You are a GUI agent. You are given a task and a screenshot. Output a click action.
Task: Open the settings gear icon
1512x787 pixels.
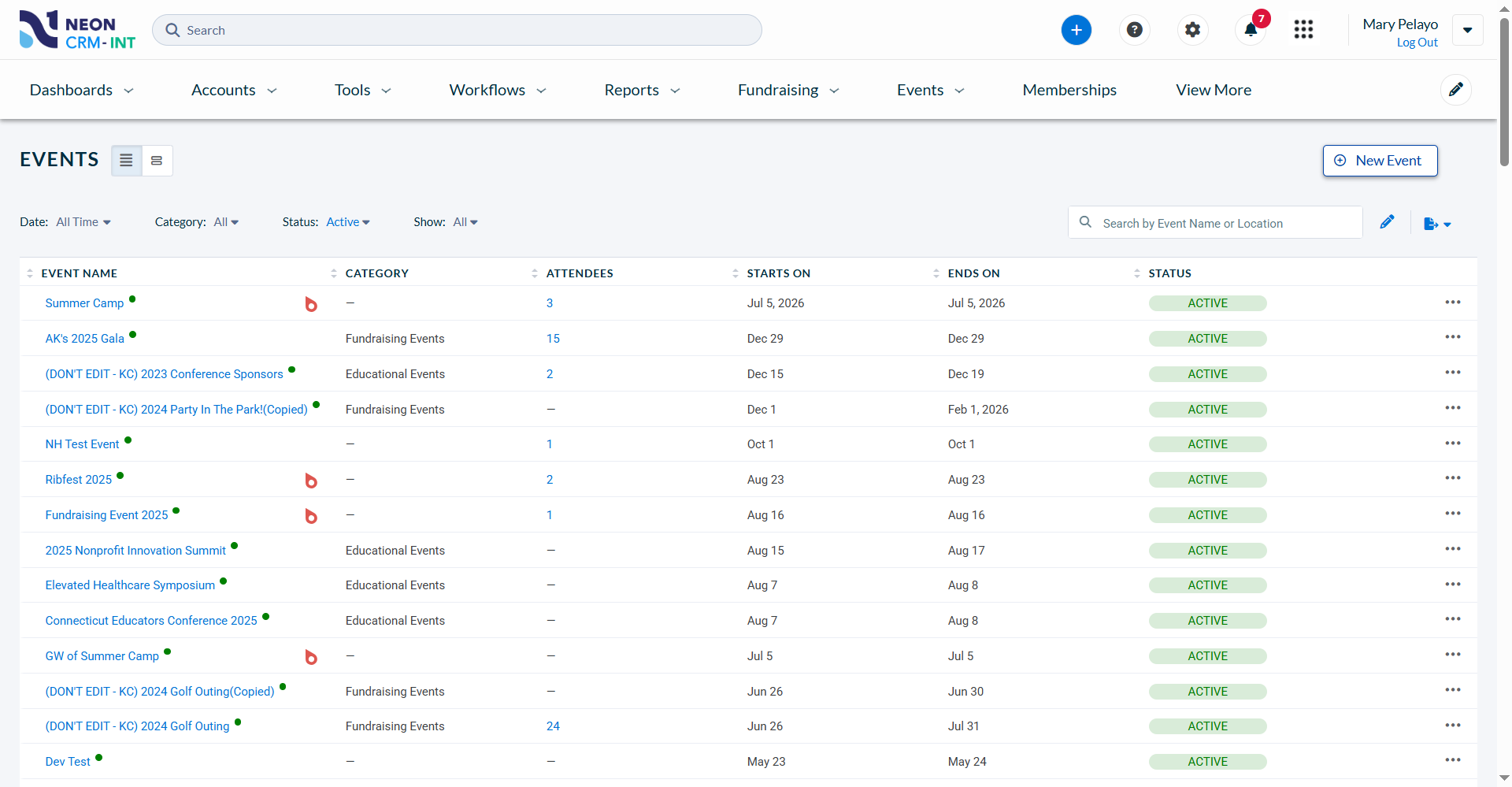1192,30
